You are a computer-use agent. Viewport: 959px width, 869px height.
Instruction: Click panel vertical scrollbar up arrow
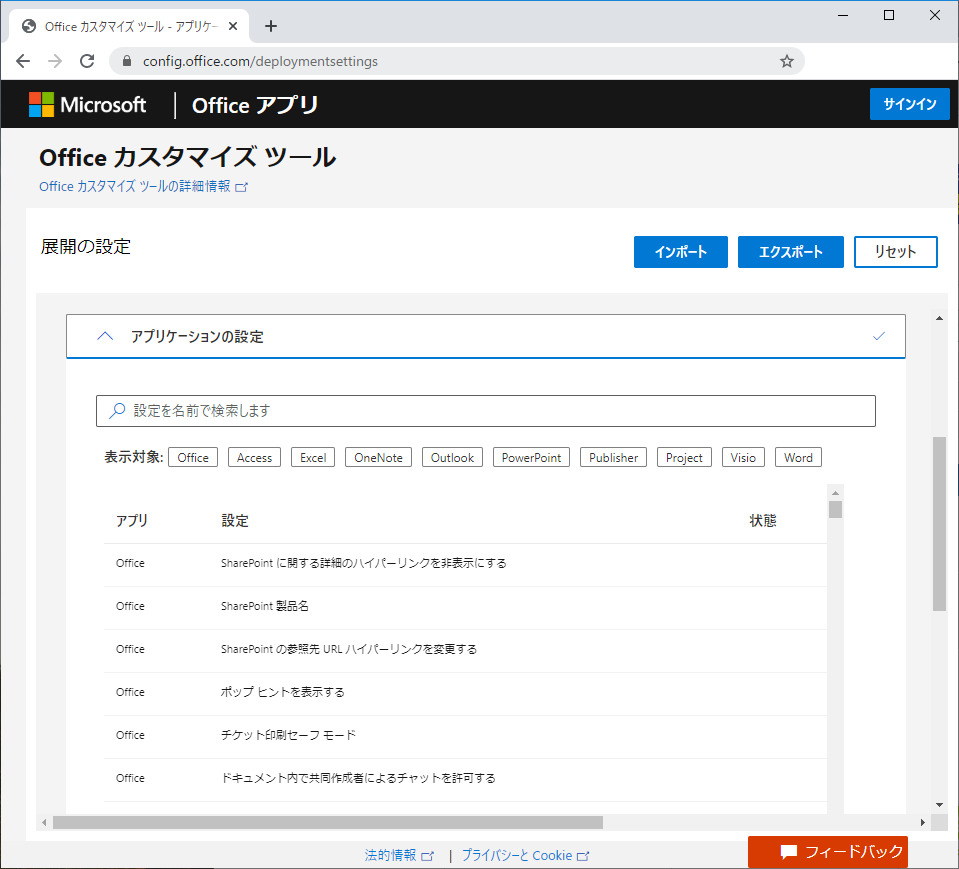pyautogui.click(x=939, y=318)
